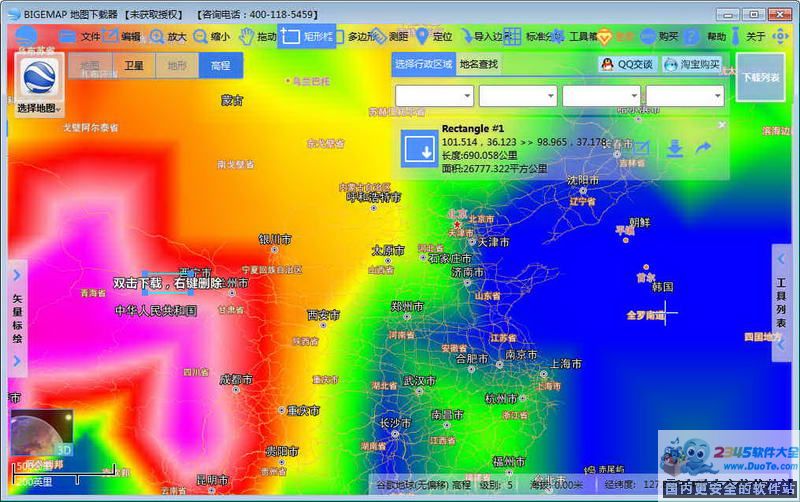Select the 测距 distance measuring tool

[389, 37]
